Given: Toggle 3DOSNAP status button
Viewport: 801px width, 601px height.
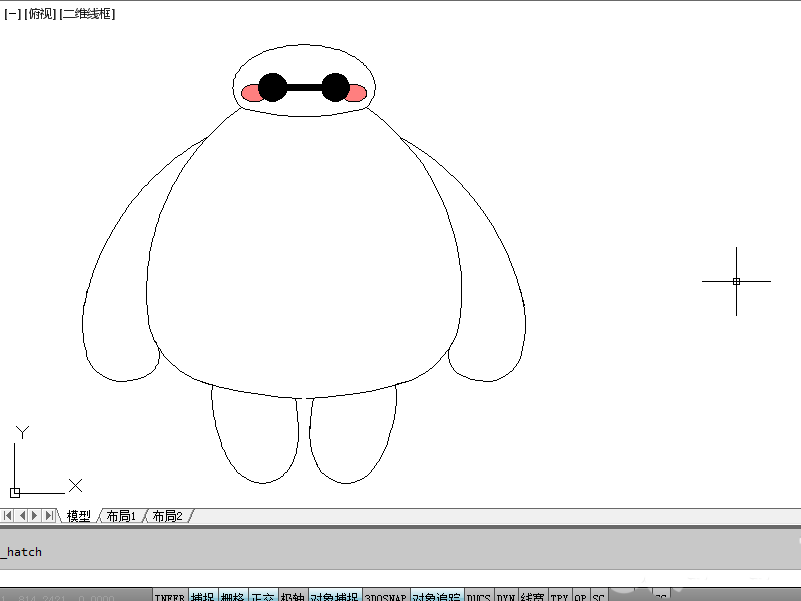Looking at the screenshot, I should pos(386,596).
